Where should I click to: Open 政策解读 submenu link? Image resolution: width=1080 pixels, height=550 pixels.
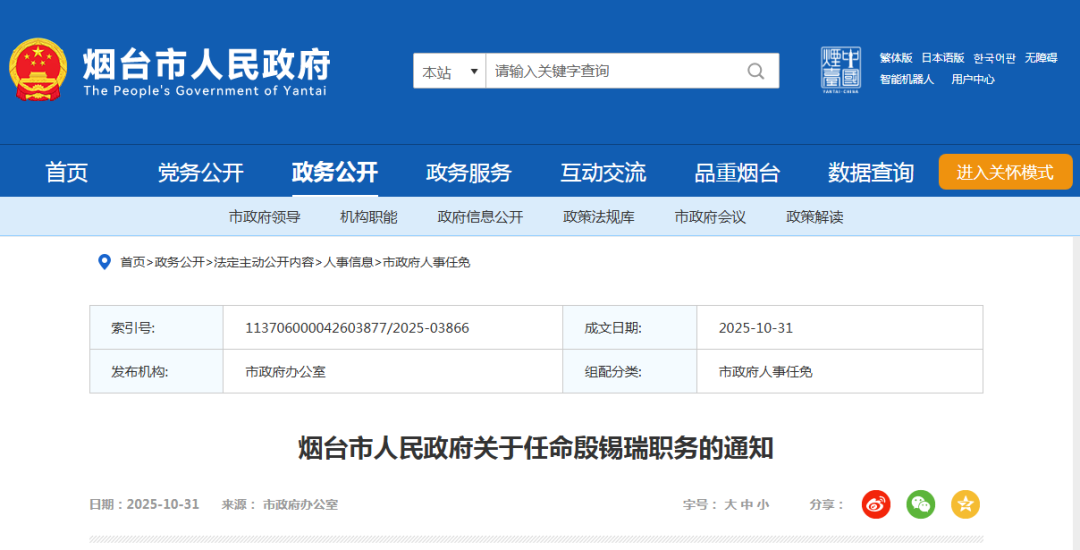(x=815, y=218)
